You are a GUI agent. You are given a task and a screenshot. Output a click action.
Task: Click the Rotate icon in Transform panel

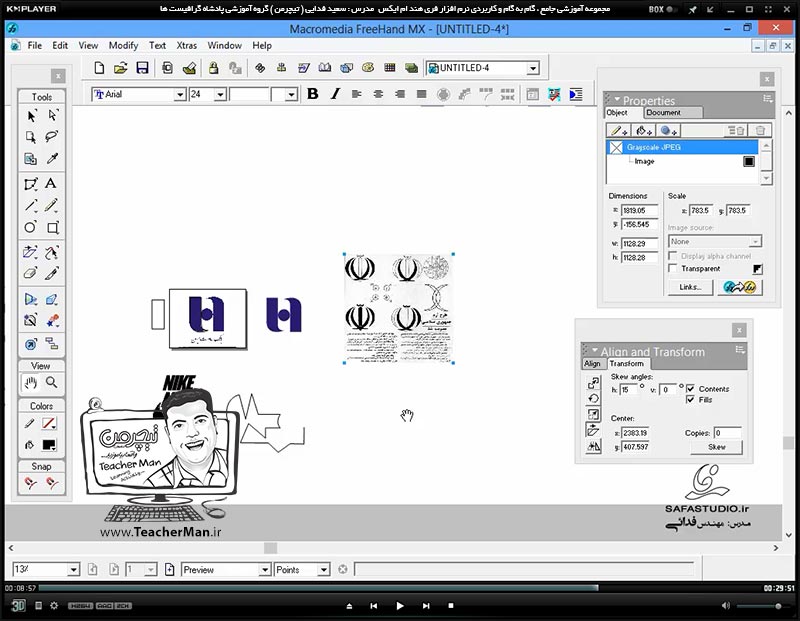coord(593,399)
